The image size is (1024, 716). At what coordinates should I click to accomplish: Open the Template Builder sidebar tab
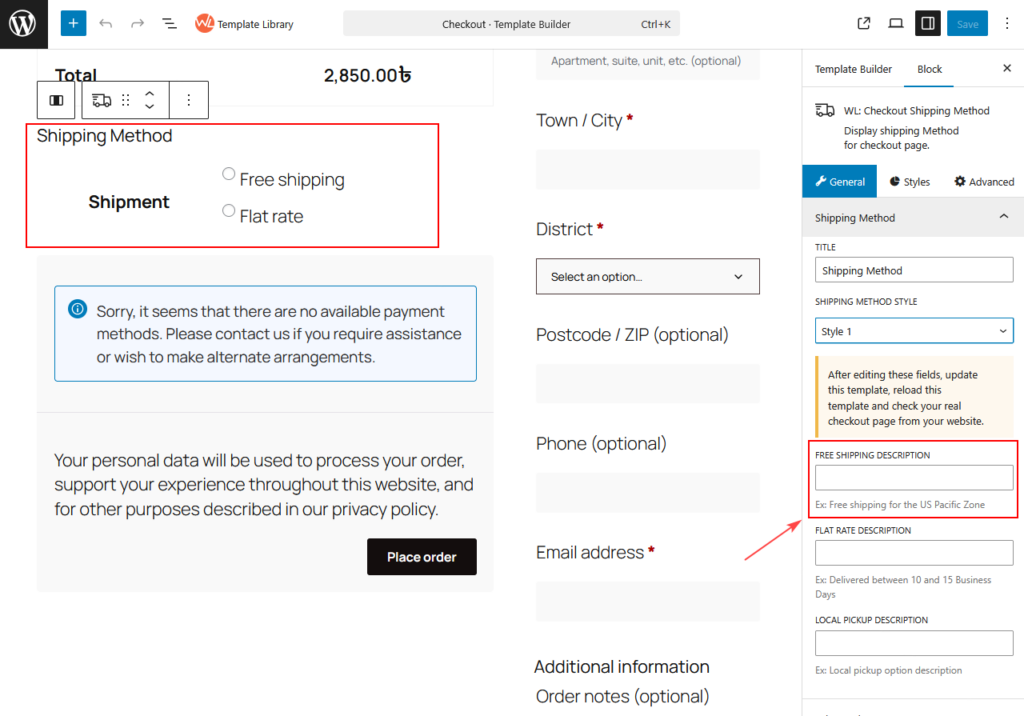[x=853, y=69]
